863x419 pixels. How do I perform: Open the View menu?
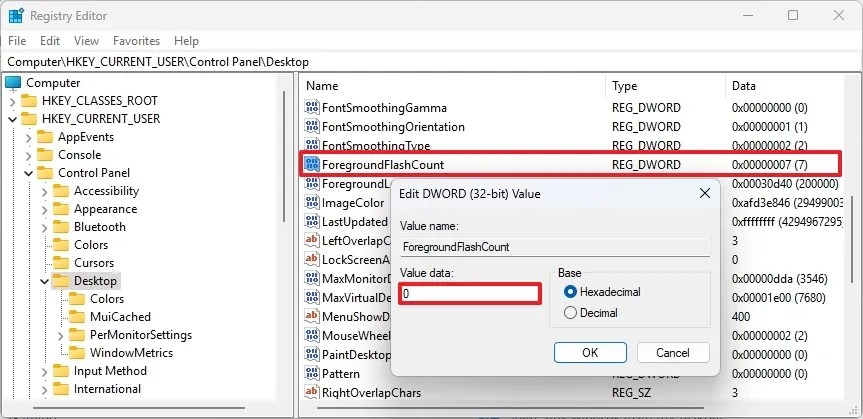coord(86,41)
